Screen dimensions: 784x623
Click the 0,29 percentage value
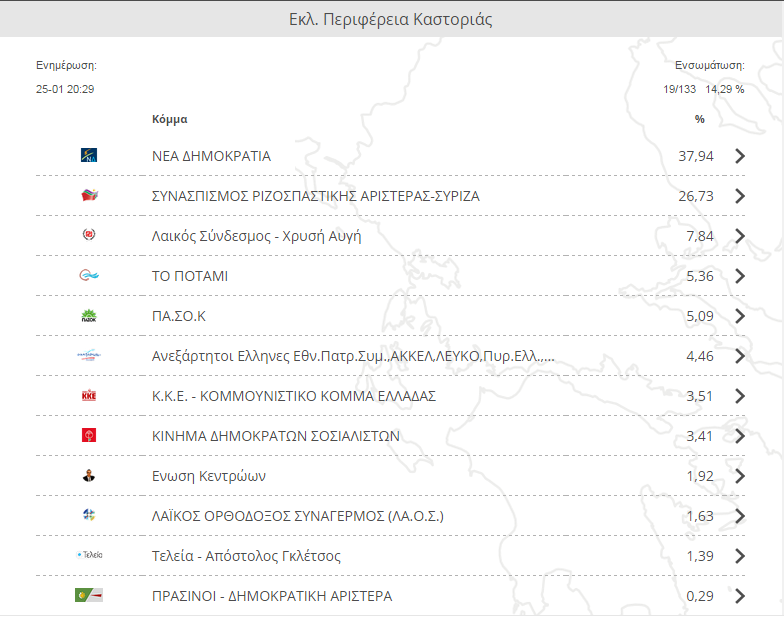pyautogui.click(x=700, y=596)
